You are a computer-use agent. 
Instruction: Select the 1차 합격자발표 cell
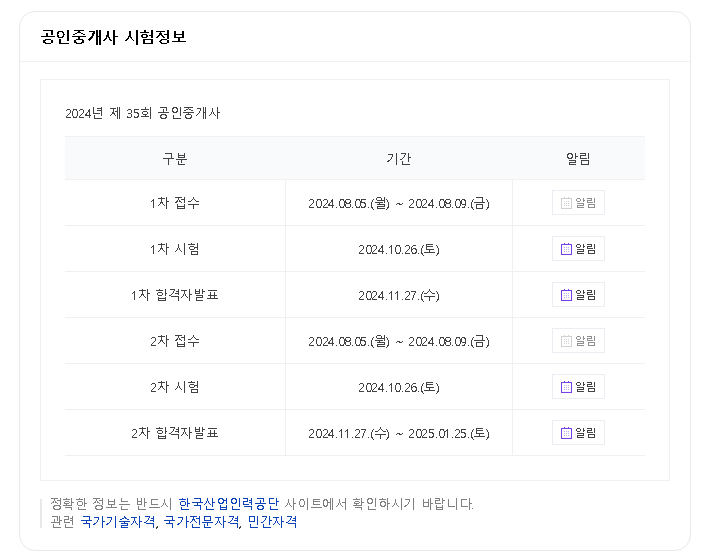(175, 295)
